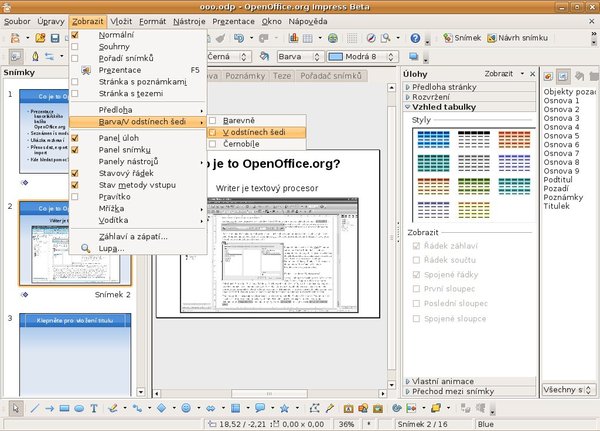Switch to the Poznámky tab
This screenshot has height=431, width=600.
(245, 76)
